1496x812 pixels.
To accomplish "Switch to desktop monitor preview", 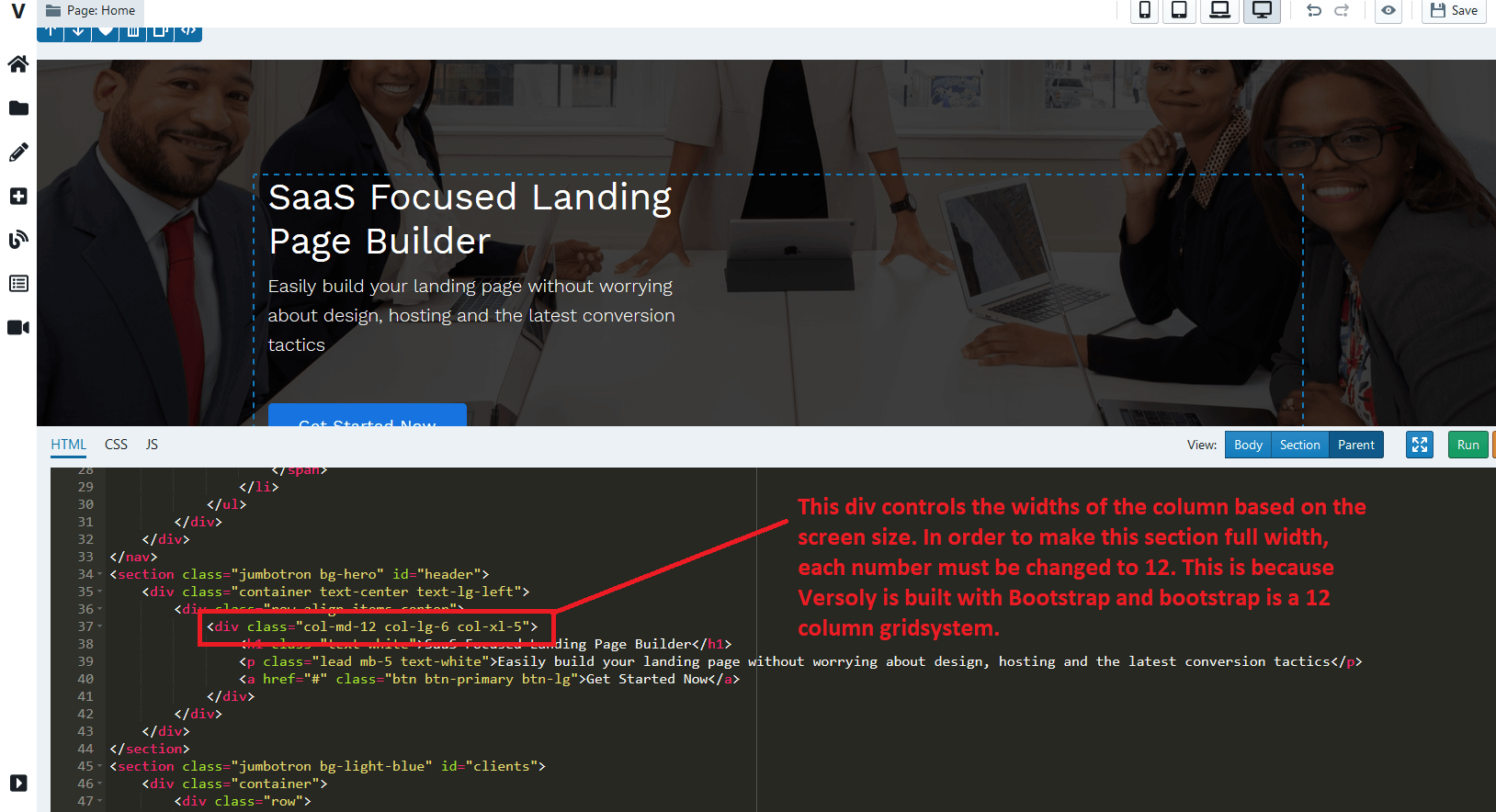I will 1263,10.
